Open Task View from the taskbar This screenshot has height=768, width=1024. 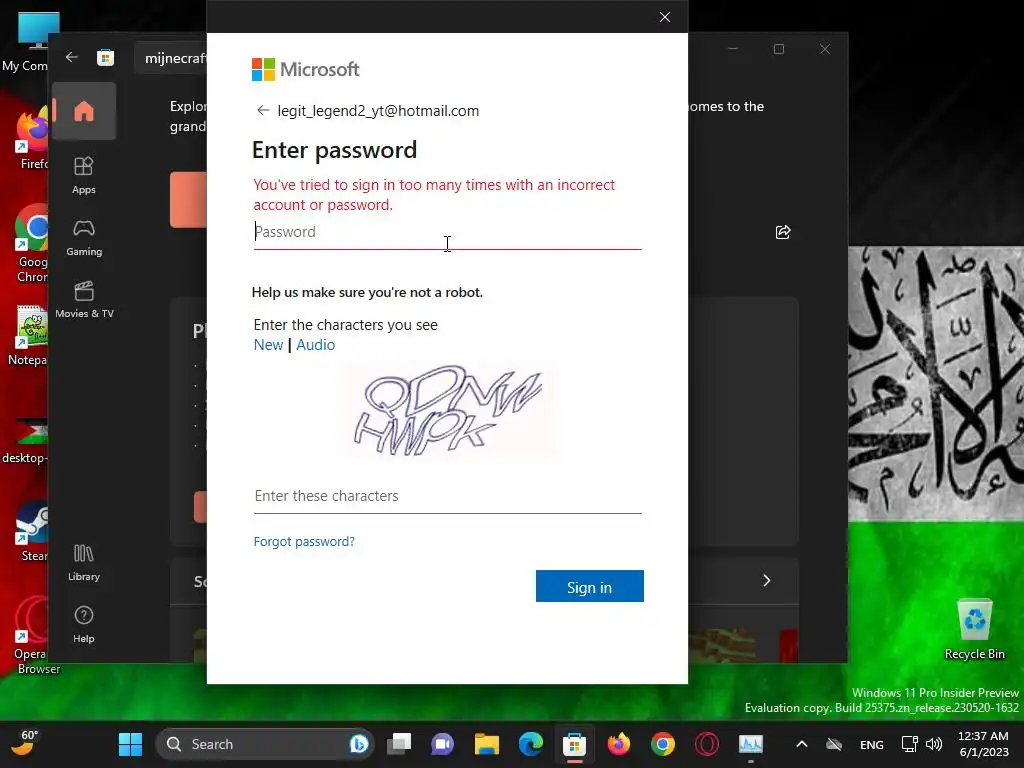399,744
